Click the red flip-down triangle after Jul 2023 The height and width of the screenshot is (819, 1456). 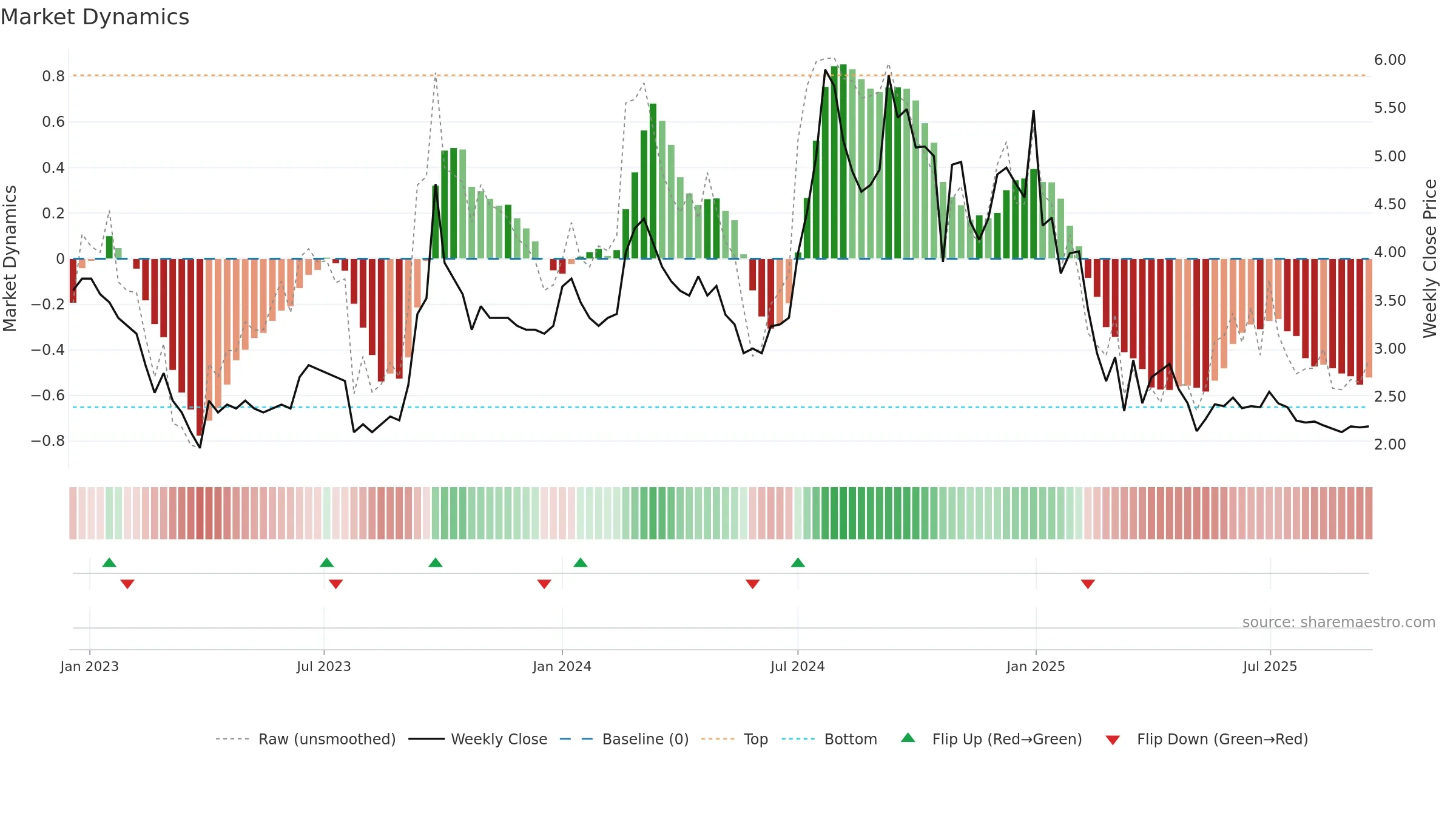tap(336, 584)
